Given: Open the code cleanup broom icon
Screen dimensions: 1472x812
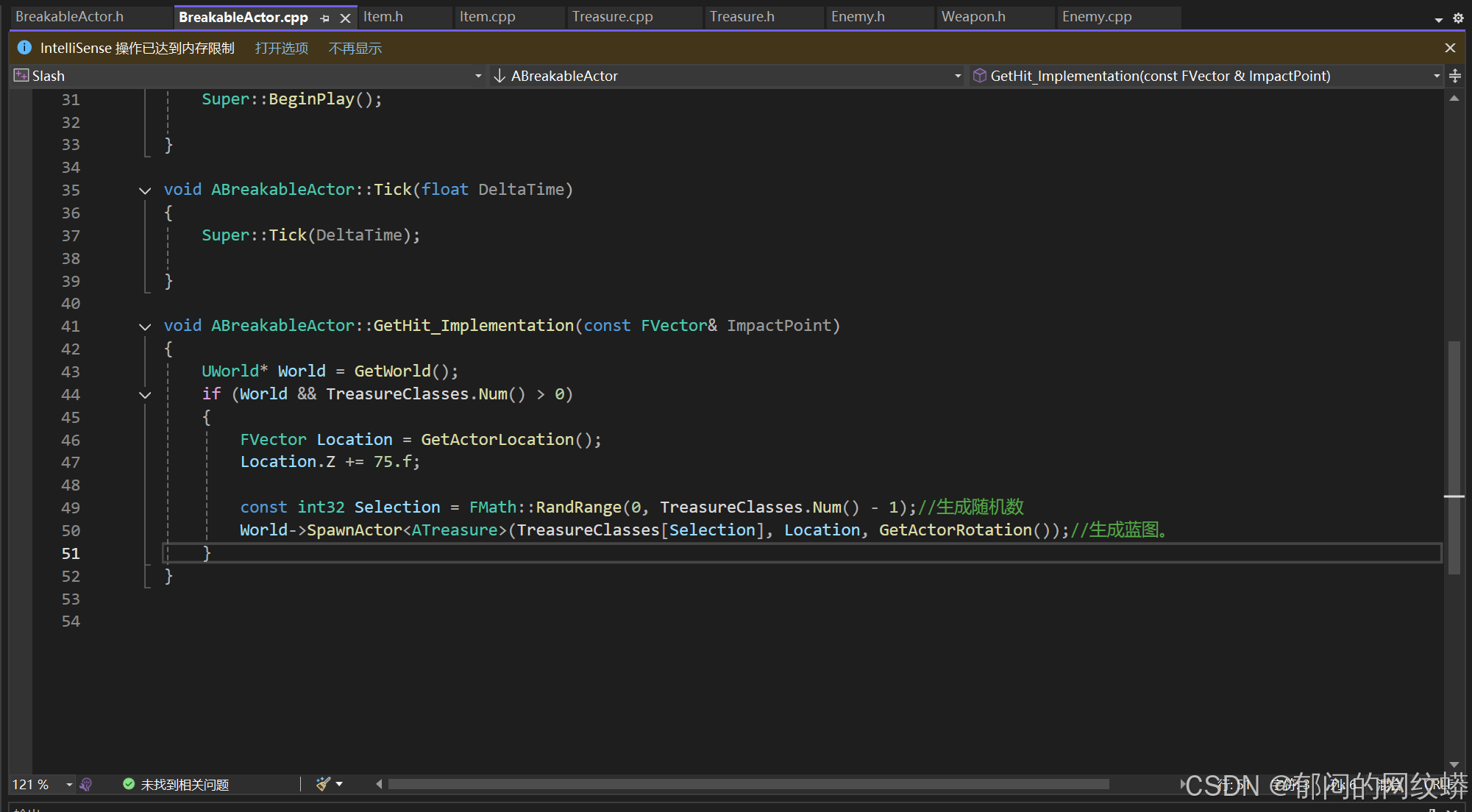Looking at the screenshot, I should tap(322, 784).
